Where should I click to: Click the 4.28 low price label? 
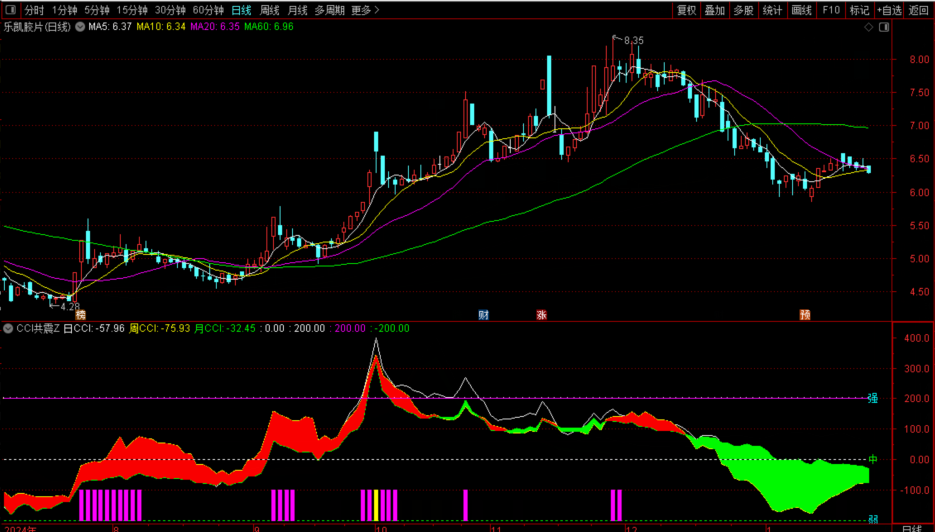click(x=70, y=307)
